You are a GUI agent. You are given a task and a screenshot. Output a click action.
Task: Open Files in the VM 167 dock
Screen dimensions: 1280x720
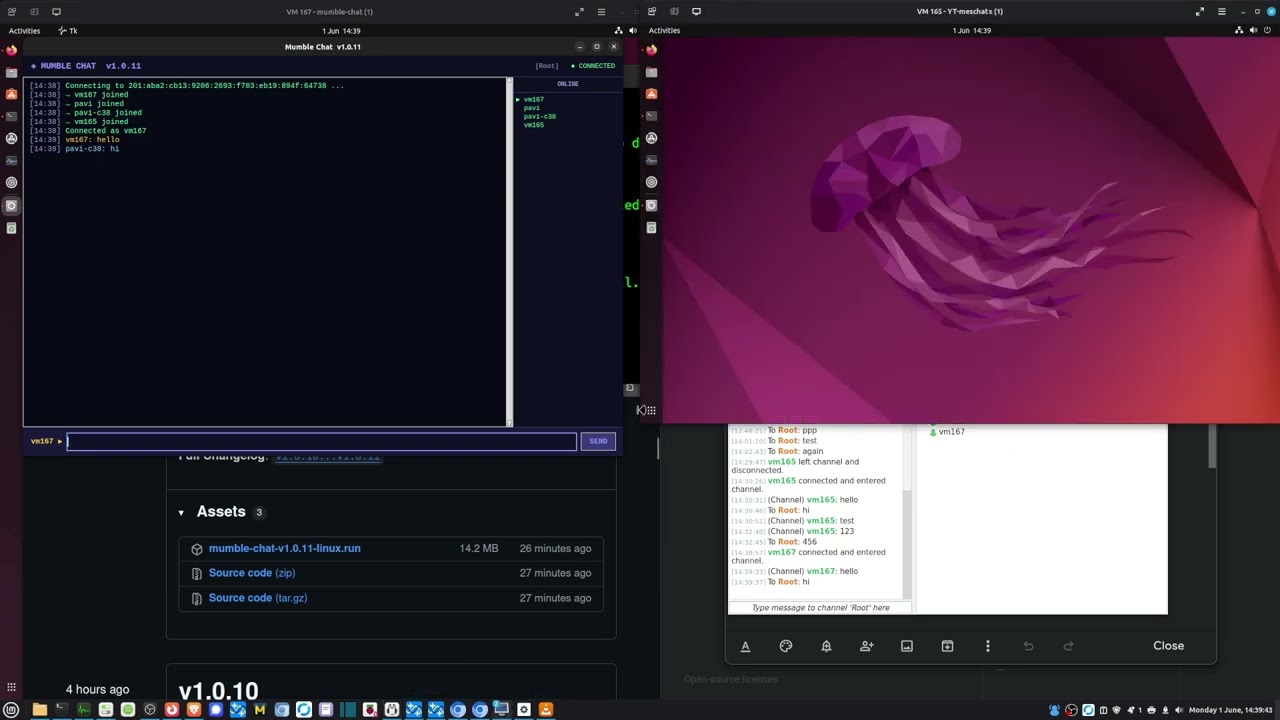pos(11,72)
